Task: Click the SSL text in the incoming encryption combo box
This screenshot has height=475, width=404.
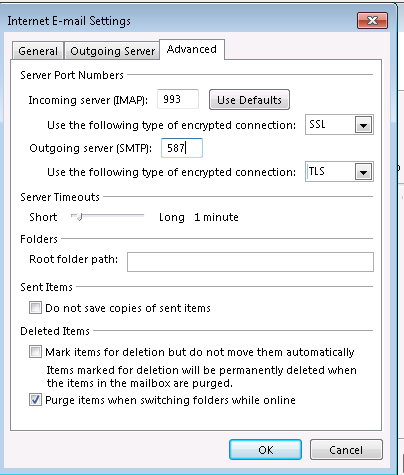Action: pyautogui.click(x=317, y=124)
